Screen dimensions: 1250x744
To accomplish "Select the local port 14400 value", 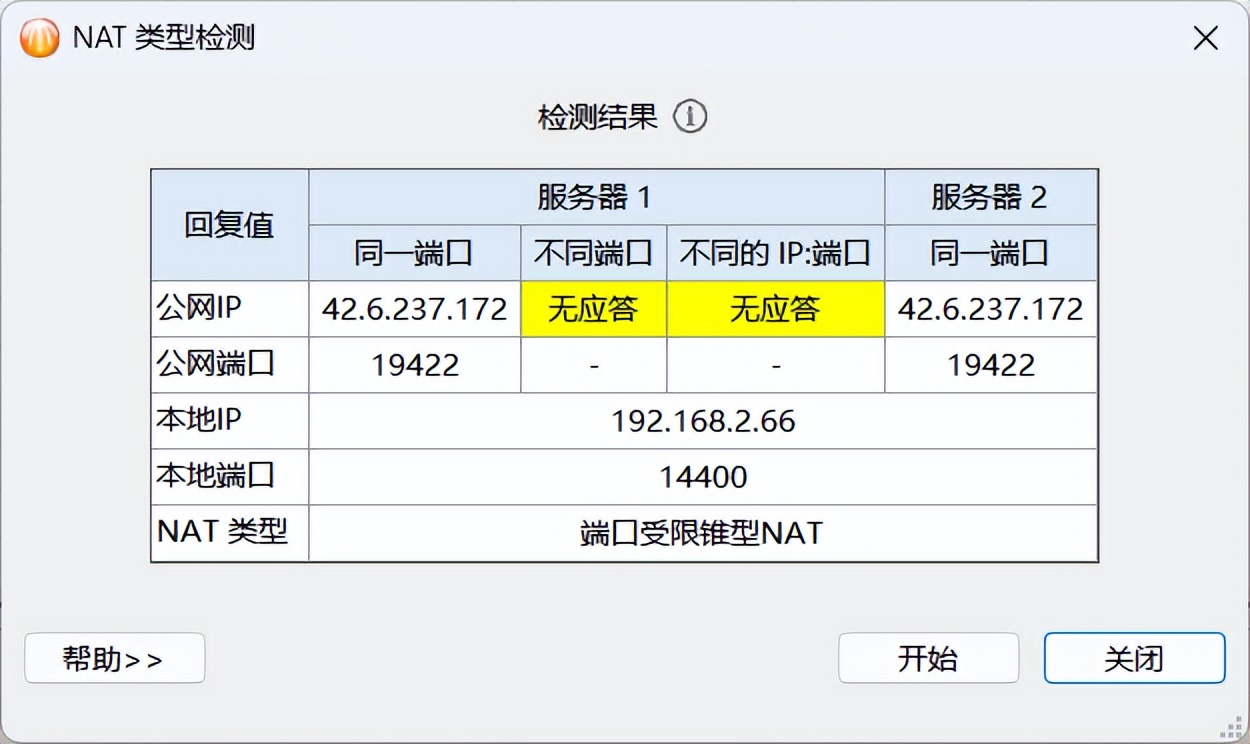I will click(x=703, y=477).
